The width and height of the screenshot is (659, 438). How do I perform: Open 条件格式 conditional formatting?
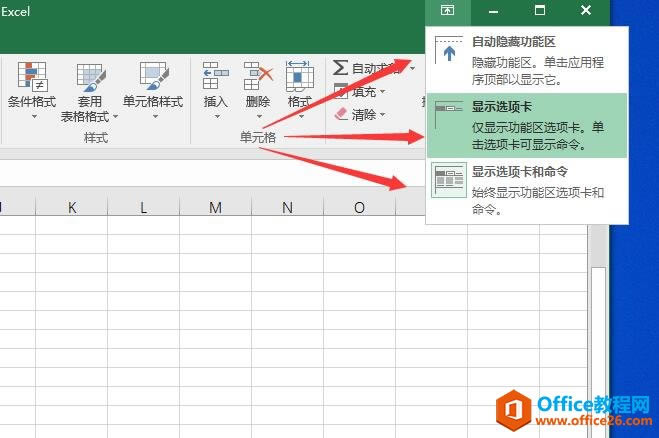pyautogui.click(x=32, y=90)
